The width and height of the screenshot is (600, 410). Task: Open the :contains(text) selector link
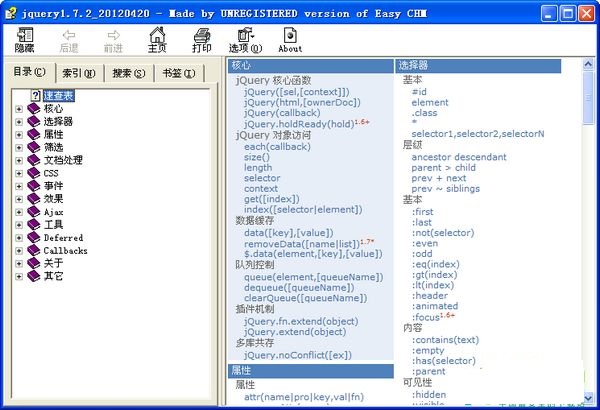(445, 340)
